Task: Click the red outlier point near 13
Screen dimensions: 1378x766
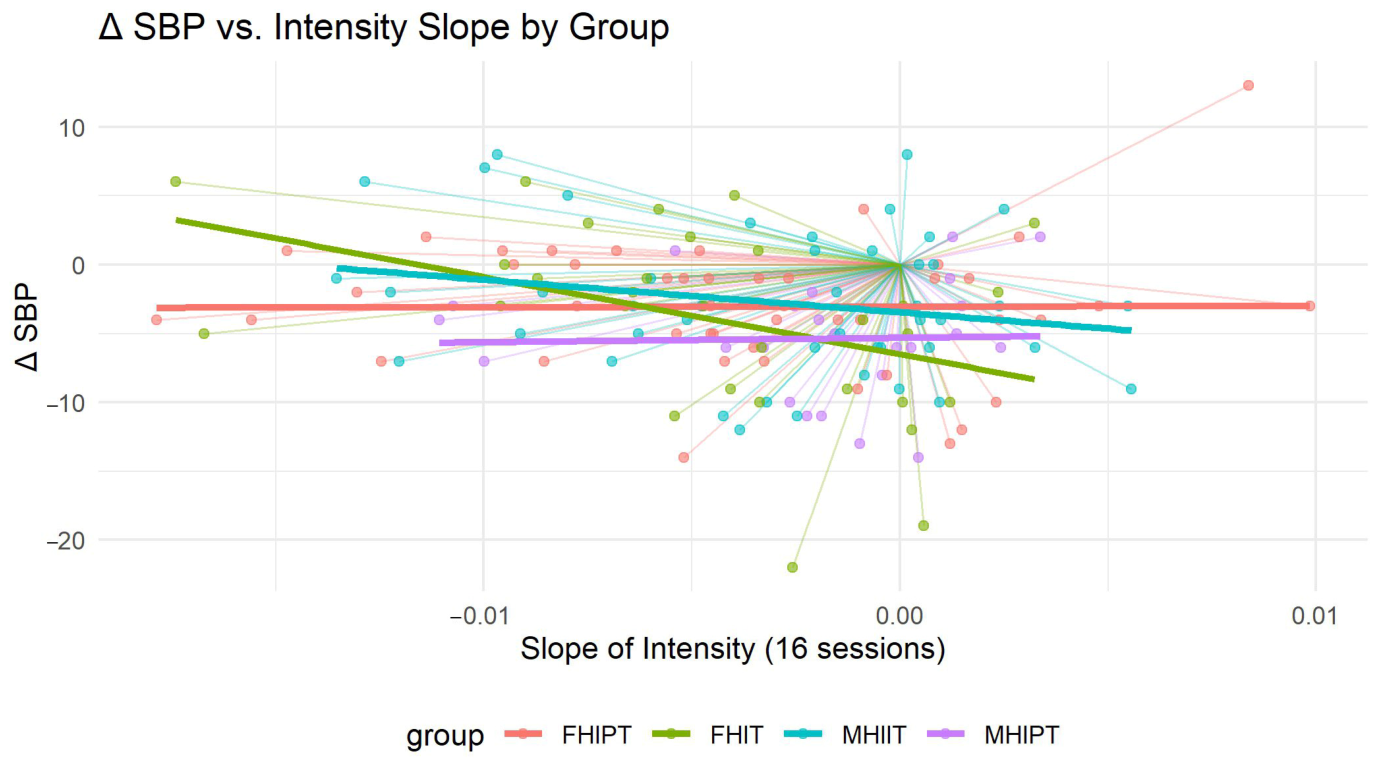Action: 1248,85
